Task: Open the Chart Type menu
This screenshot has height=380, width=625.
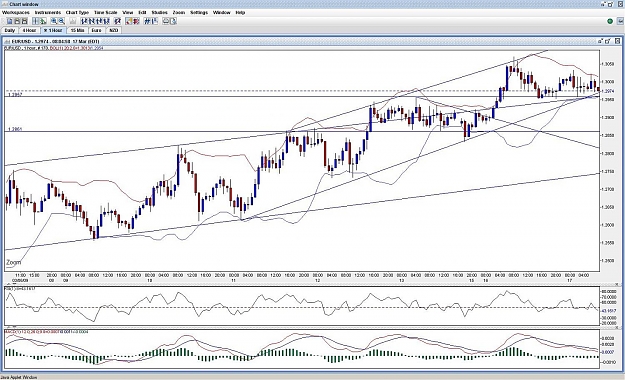Action: click(x=77, y=12)
